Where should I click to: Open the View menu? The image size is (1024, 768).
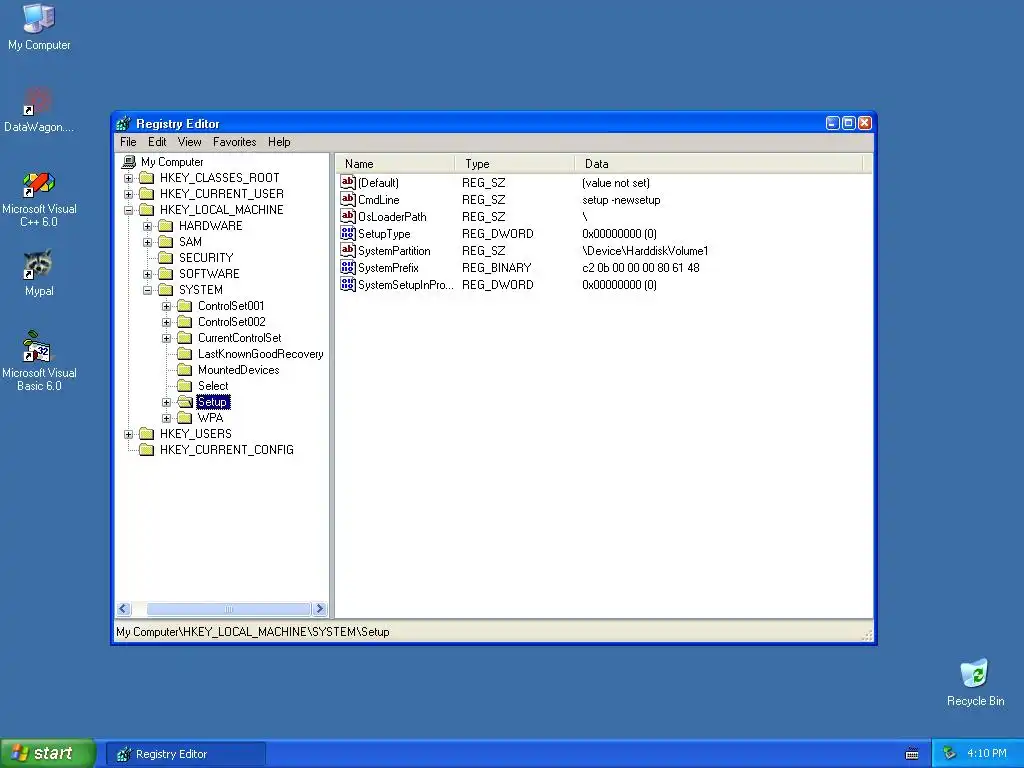(x=189, y=142)
